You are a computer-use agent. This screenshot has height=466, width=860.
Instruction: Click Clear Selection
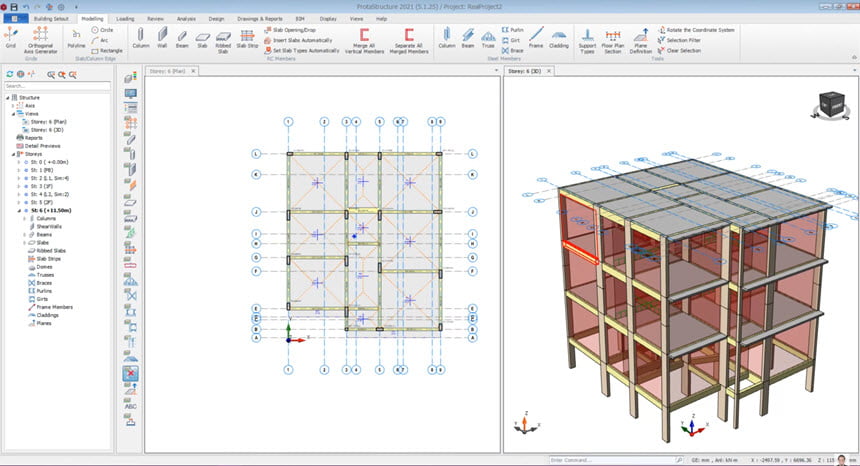679,50
